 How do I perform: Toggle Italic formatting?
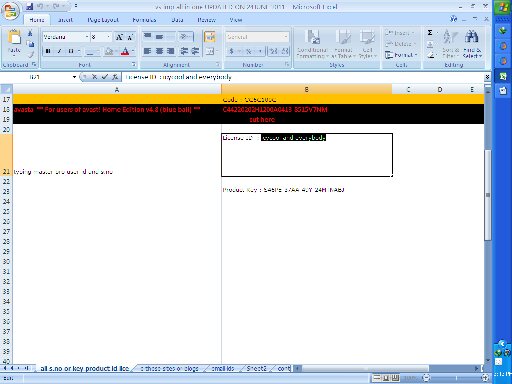click(59, 51)
